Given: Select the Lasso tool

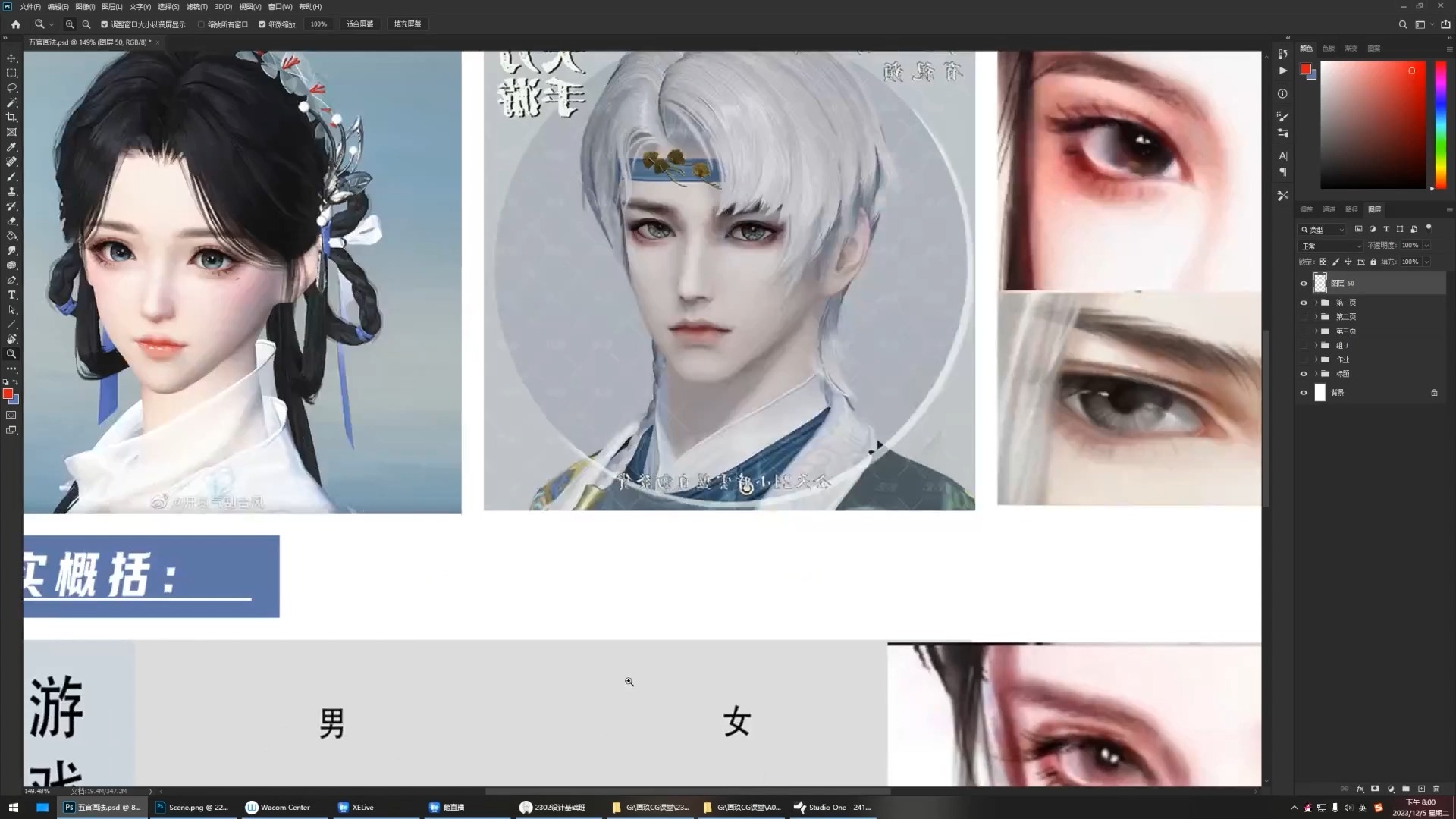Looking at the screenshot, I should click(11, 88).
